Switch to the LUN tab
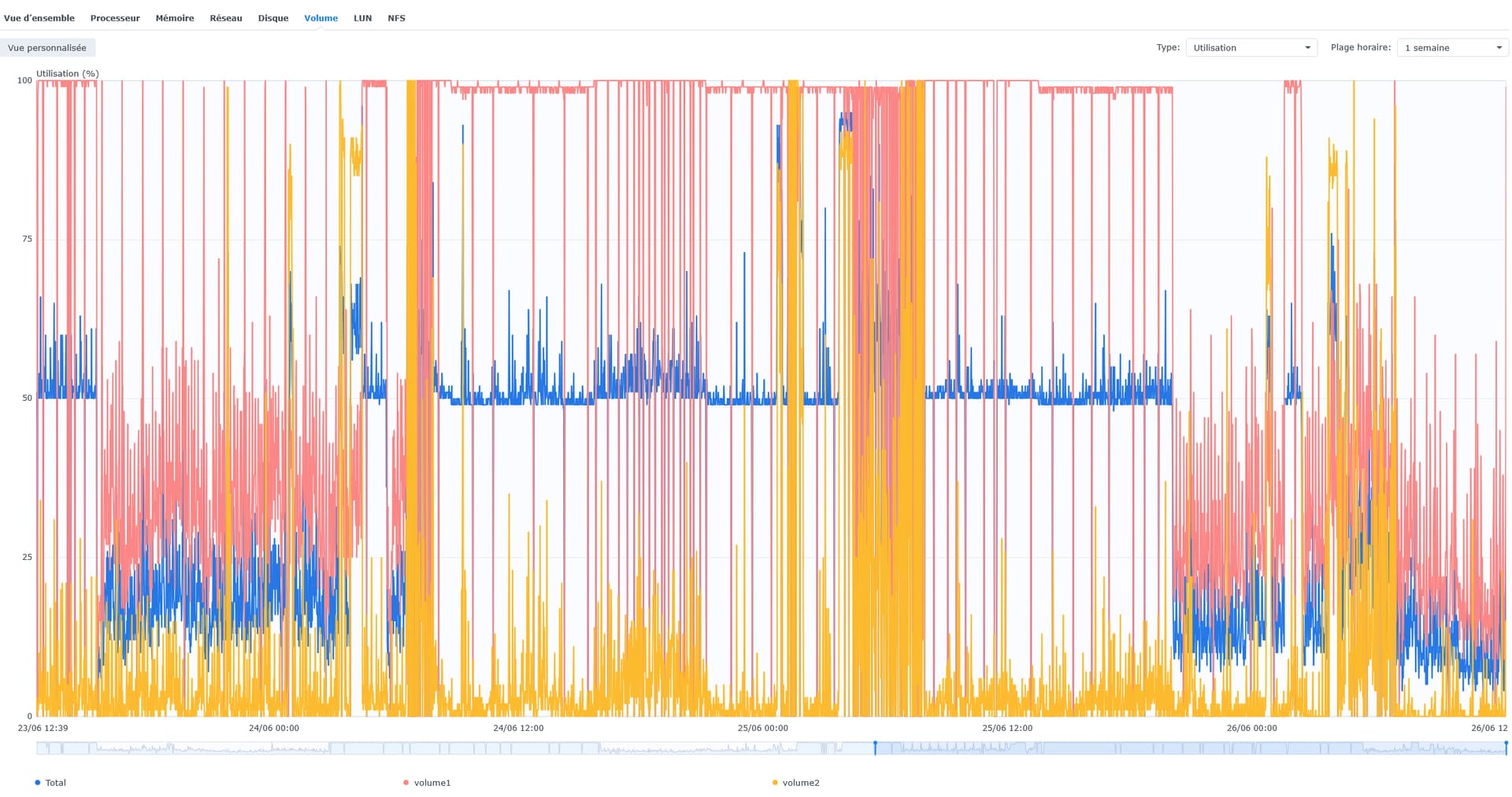1512x797 pixels. point(362,18)
